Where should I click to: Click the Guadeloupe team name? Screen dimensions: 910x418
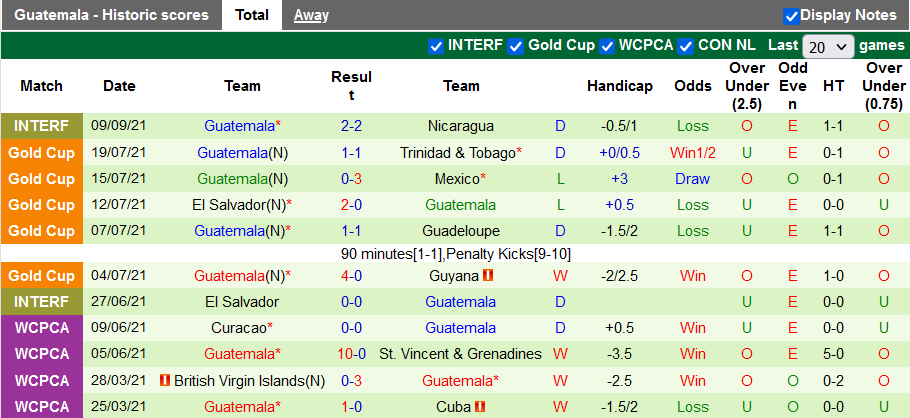click(x=461, y=231)
